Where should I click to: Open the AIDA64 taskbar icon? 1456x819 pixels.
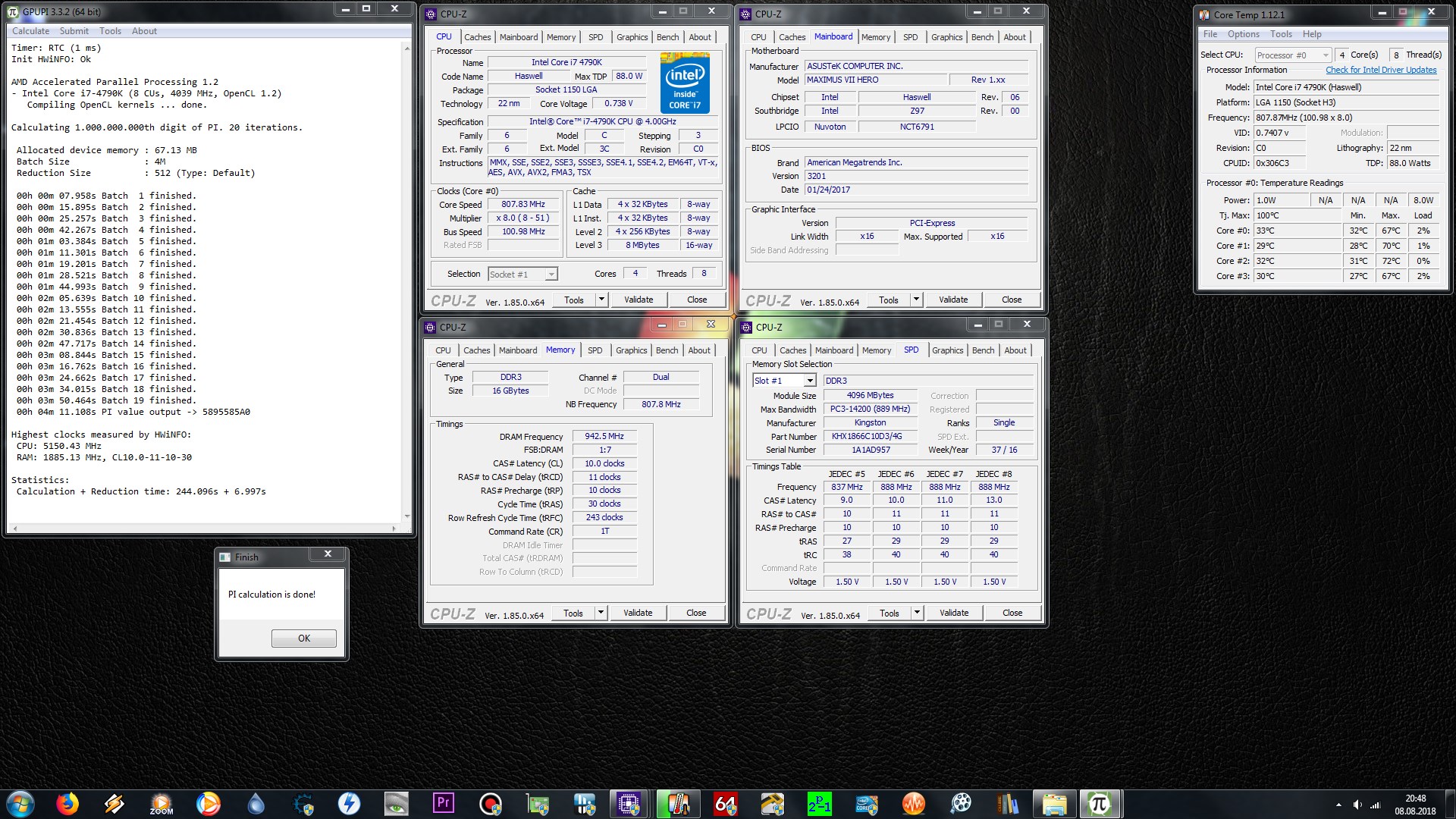coord(726,804)
